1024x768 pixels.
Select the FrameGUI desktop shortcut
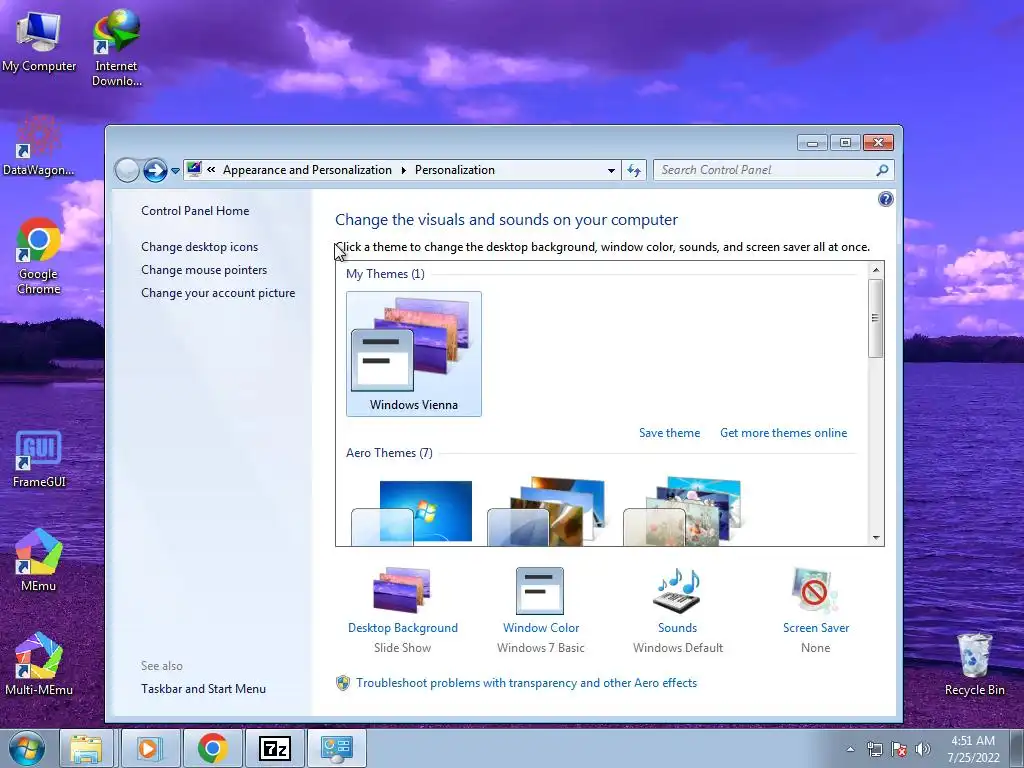pyautogui.click(x=39, y=459)
